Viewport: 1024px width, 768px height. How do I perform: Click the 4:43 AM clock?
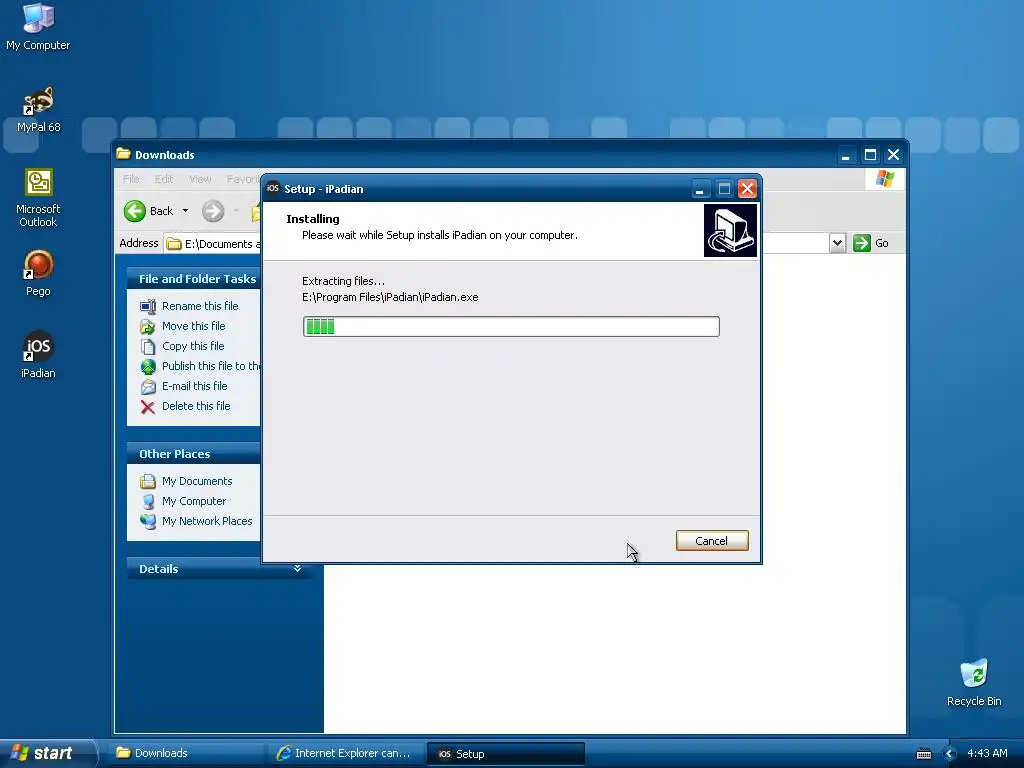[987, 753]
